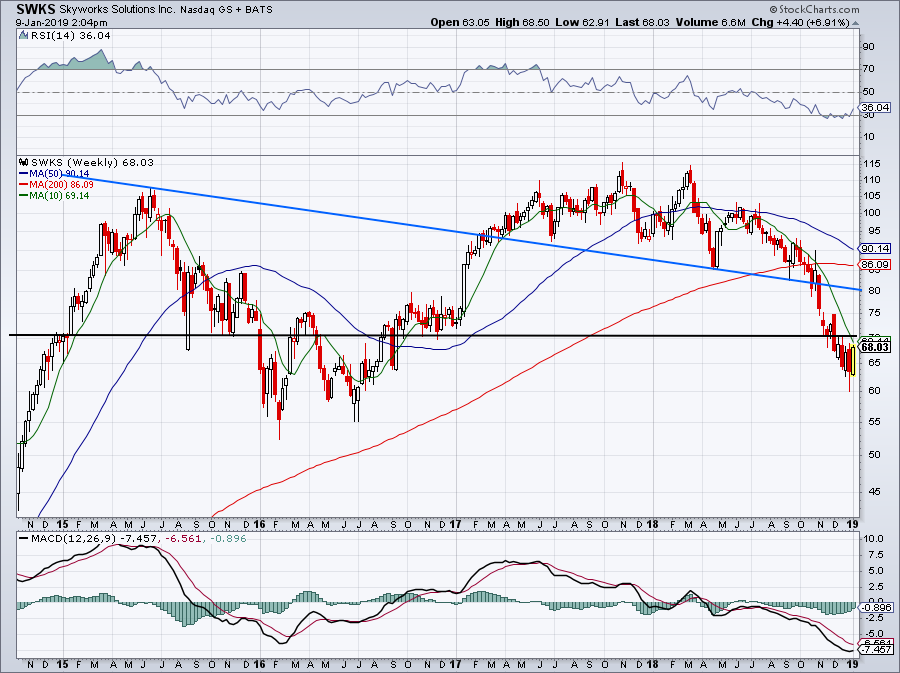
Task: Click the MA(200) 86.09 legend text
Action: point(62,185)
